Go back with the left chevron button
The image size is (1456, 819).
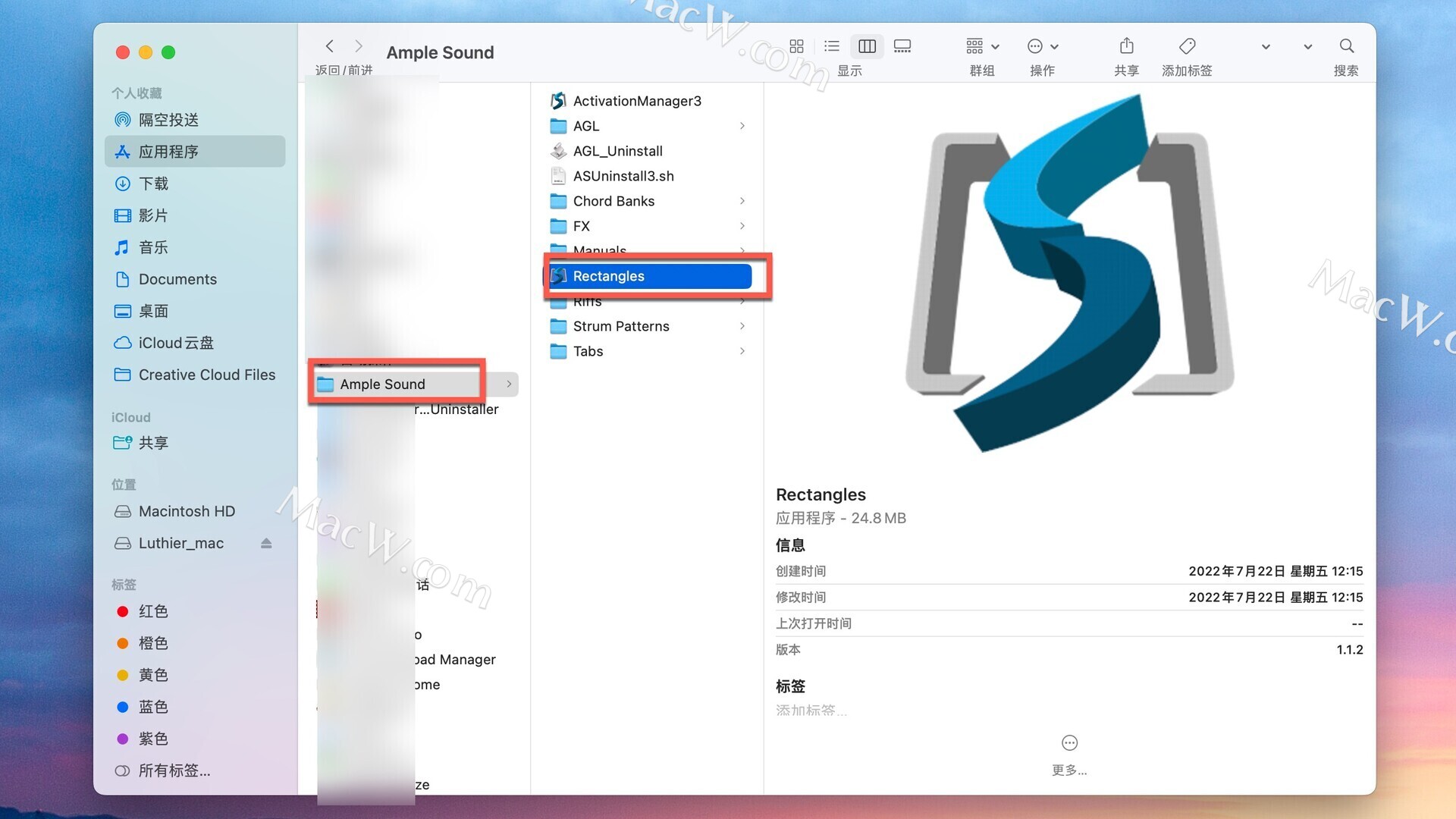329,46
